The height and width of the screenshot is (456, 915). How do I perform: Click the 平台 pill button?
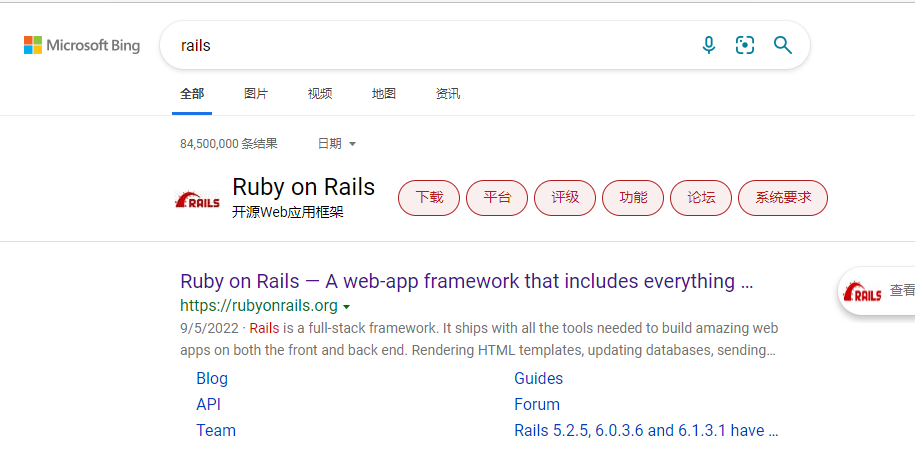(x=497, y=198)
